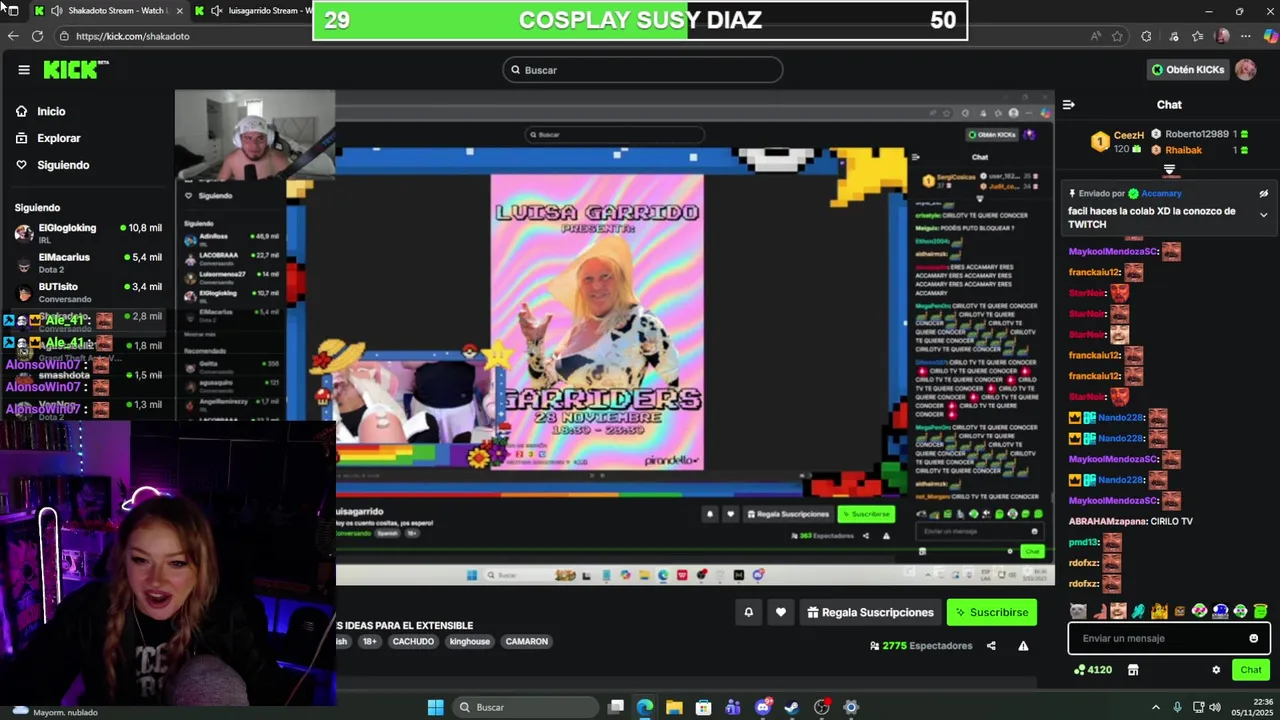Viewport: 1280px width, 720px height.
Task: Show hidden system tray icons chevron
Action: pyautogui.click(x=1156, y=707)
